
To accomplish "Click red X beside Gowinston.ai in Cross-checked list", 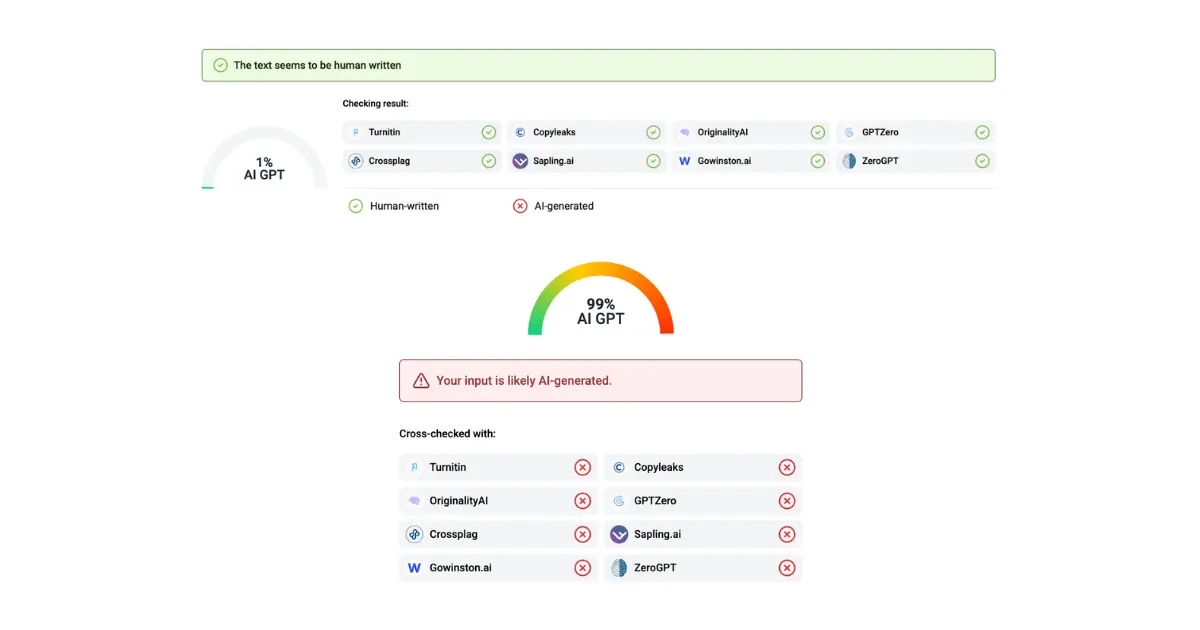I will (x=582, y=568).
